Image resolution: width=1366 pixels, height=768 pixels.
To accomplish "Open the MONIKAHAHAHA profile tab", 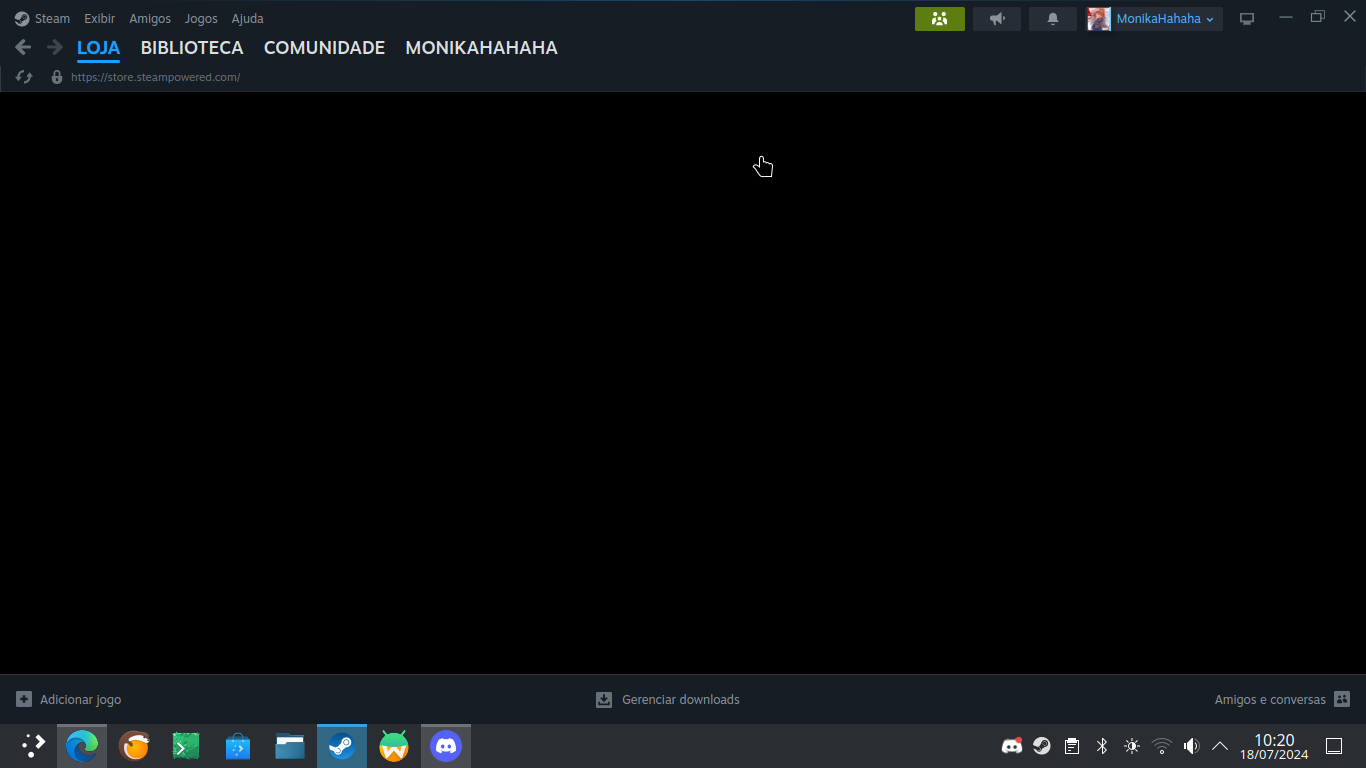I will click(x=481, y=48).
